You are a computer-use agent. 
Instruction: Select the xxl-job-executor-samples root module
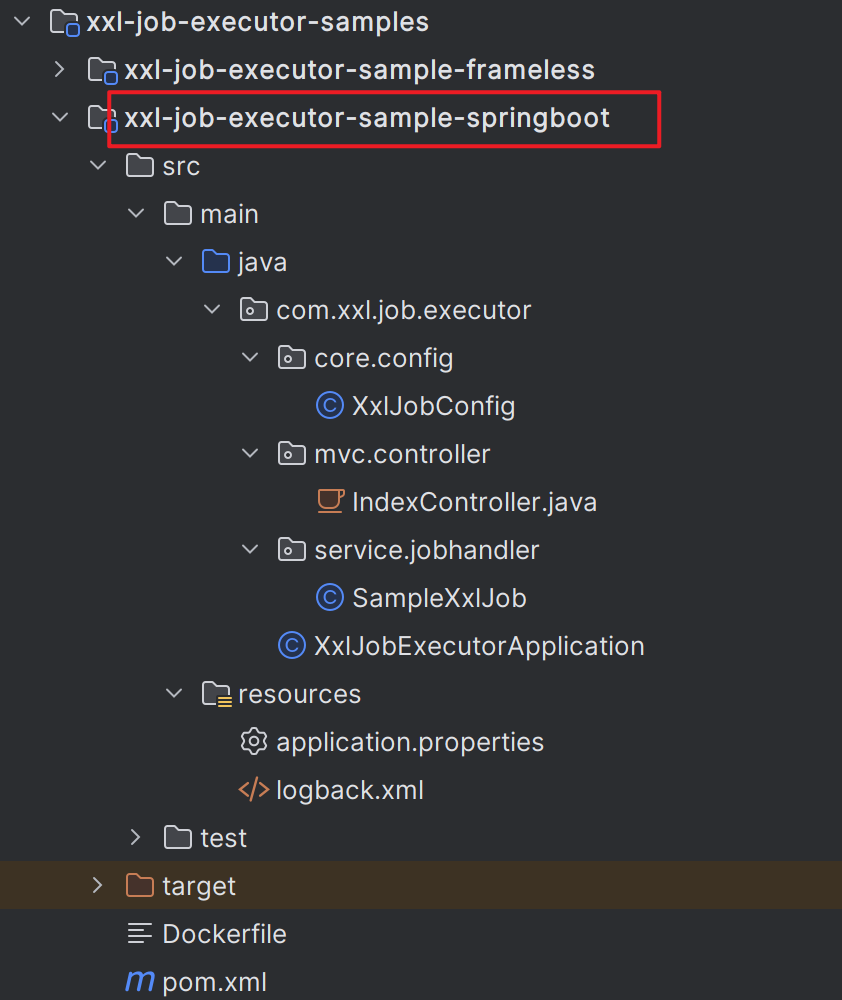[257, 22]
